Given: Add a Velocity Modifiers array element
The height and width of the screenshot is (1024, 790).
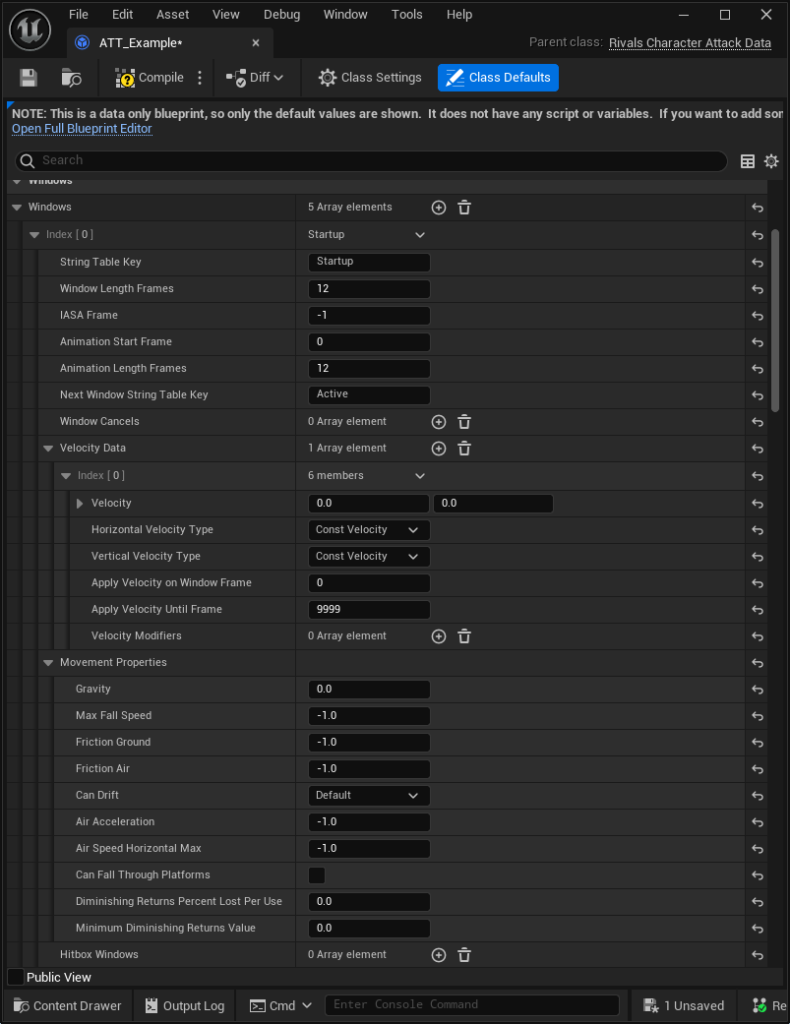Looking at the screenshot, I should pos(439,636).
